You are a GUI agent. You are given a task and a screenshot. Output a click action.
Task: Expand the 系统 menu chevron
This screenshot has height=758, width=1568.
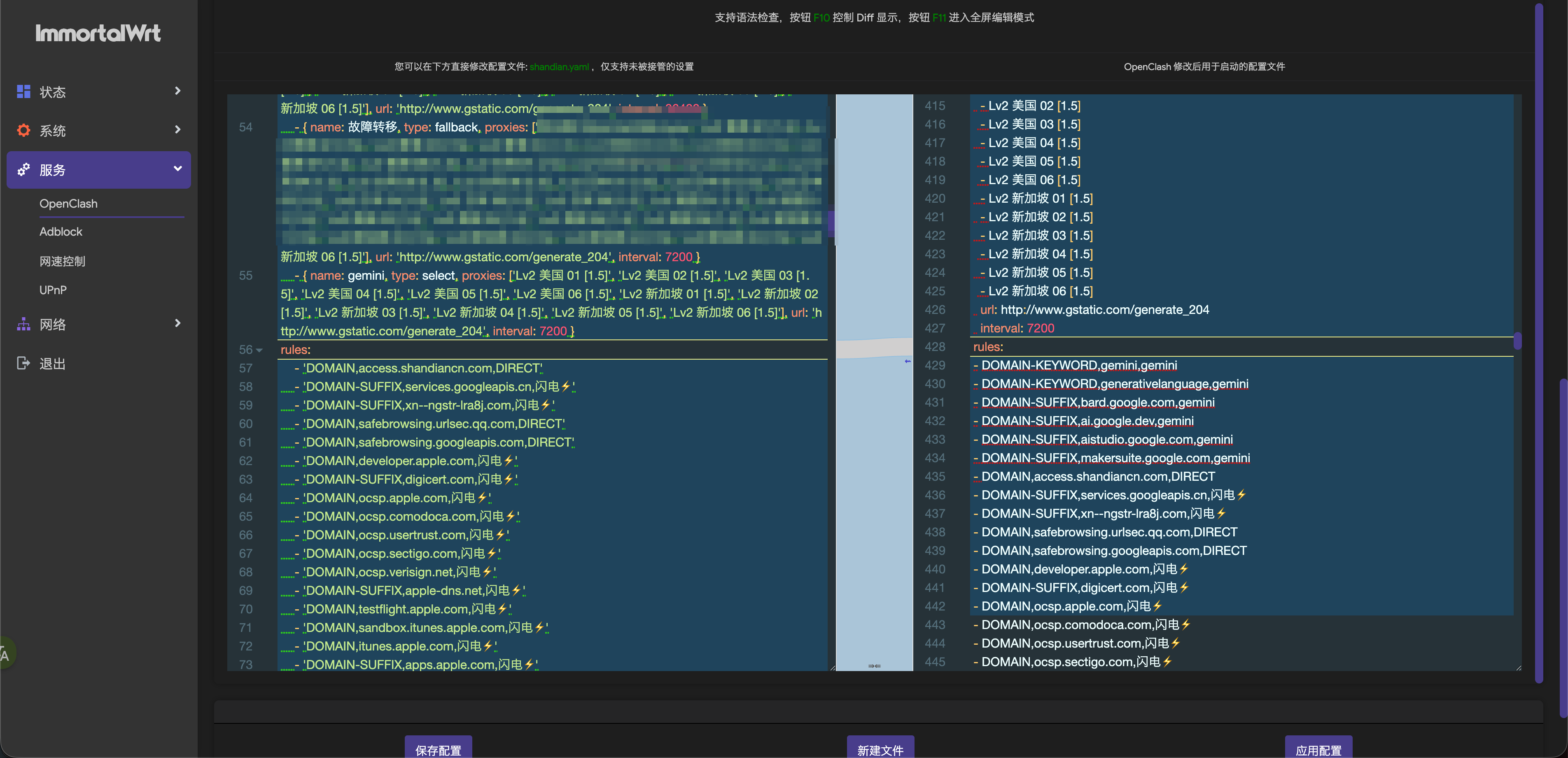[178, 130]
